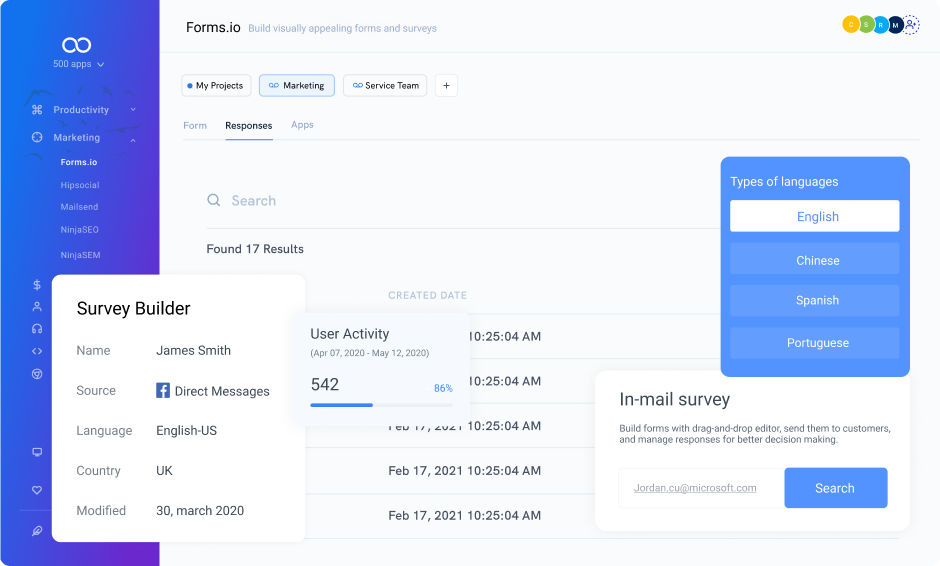
Task: Click the infinity logo in the sidebar
Action: (x=77, y=45)
